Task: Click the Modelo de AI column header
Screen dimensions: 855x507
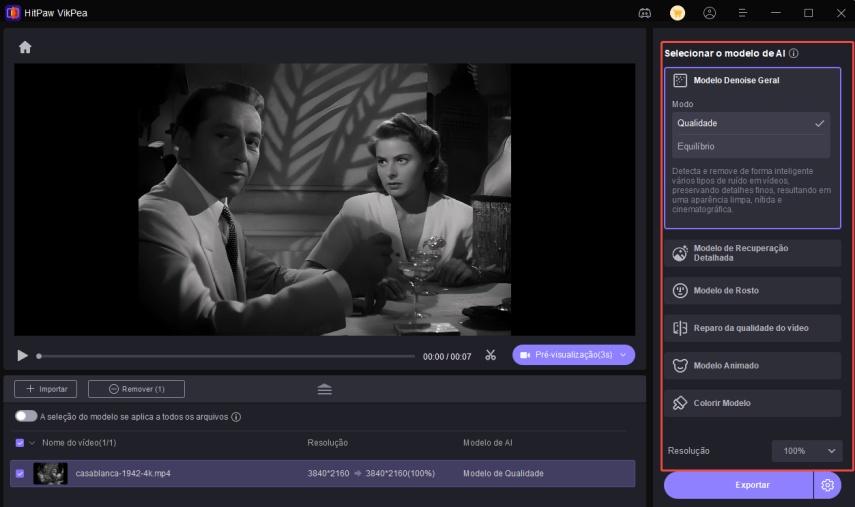Action: (x=487, y=443)
